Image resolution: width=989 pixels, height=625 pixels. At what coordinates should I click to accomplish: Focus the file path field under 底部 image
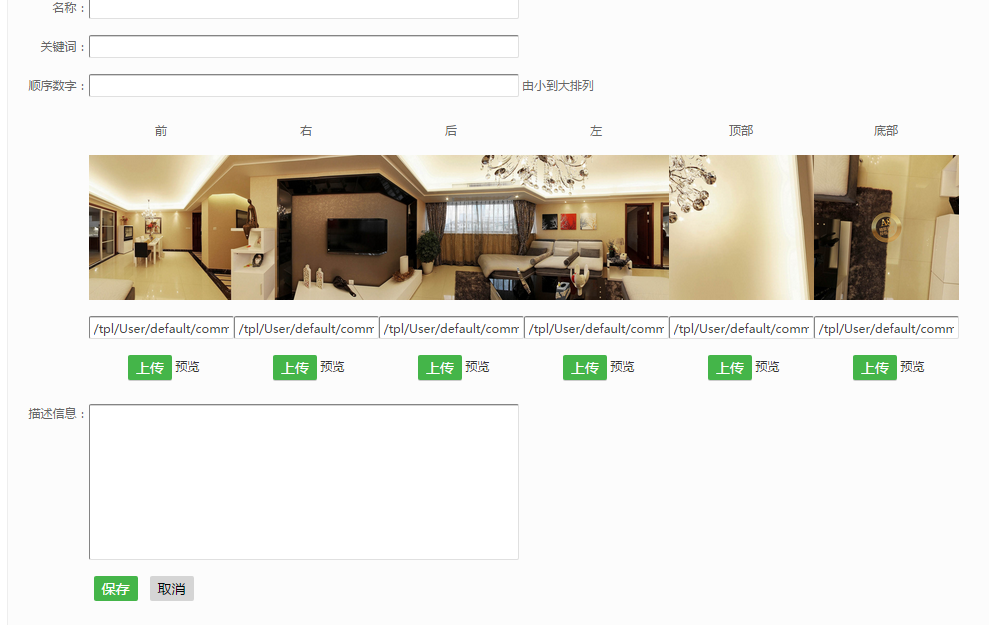click(x=886, y=328)
